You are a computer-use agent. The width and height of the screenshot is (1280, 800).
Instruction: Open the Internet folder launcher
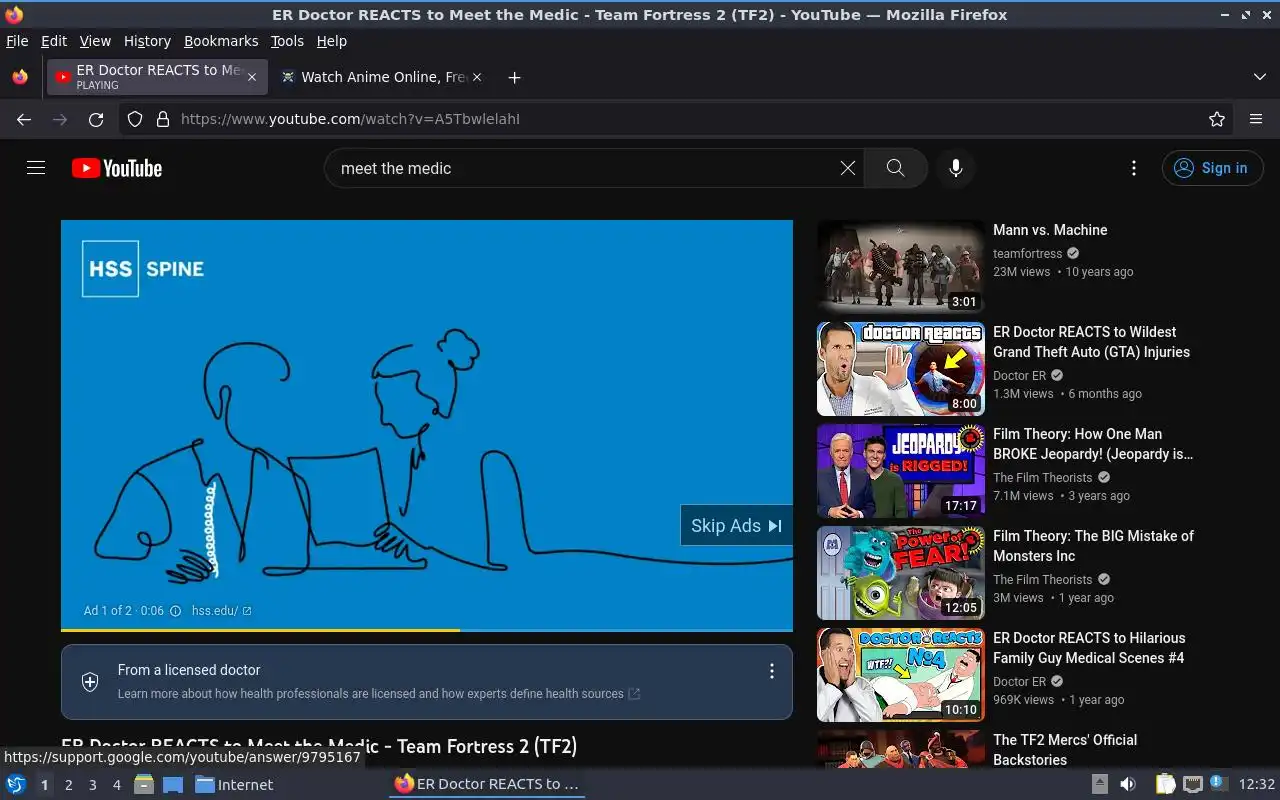234,785
